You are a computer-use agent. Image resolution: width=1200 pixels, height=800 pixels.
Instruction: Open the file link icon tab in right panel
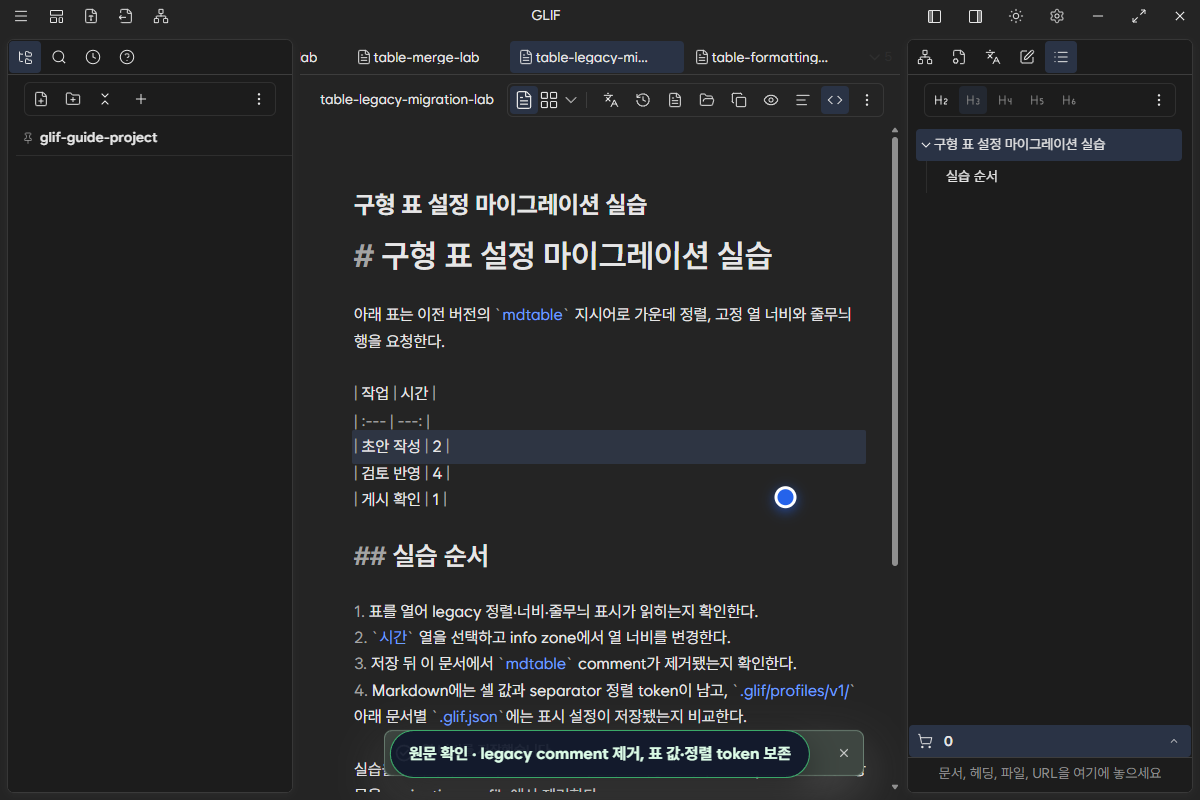pyautogui.click(x=959, y=57)
